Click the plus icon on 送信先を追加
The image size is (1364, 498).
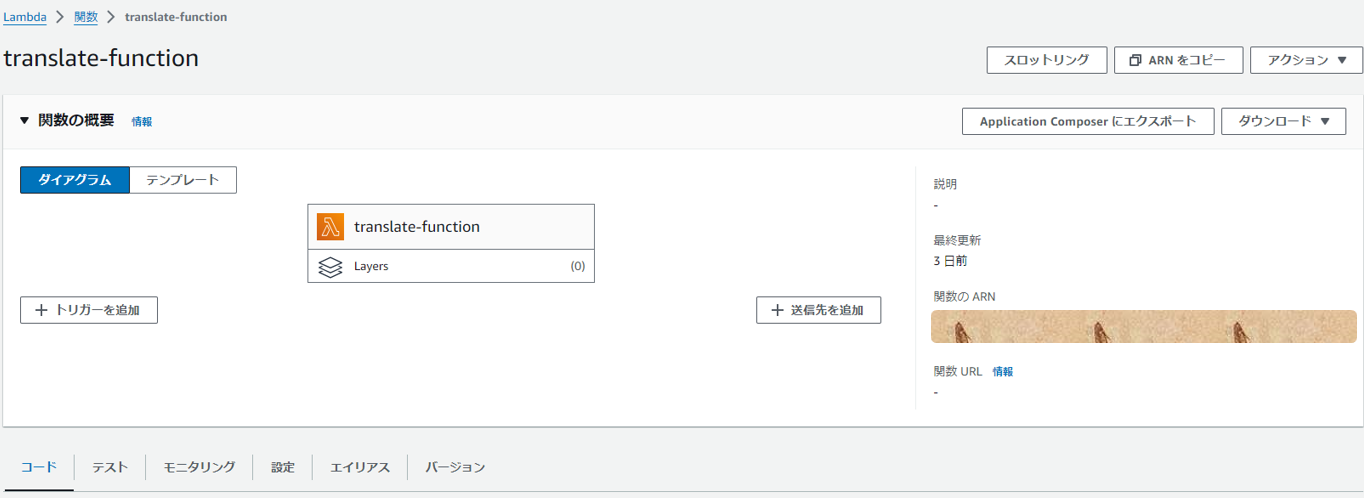777,310
